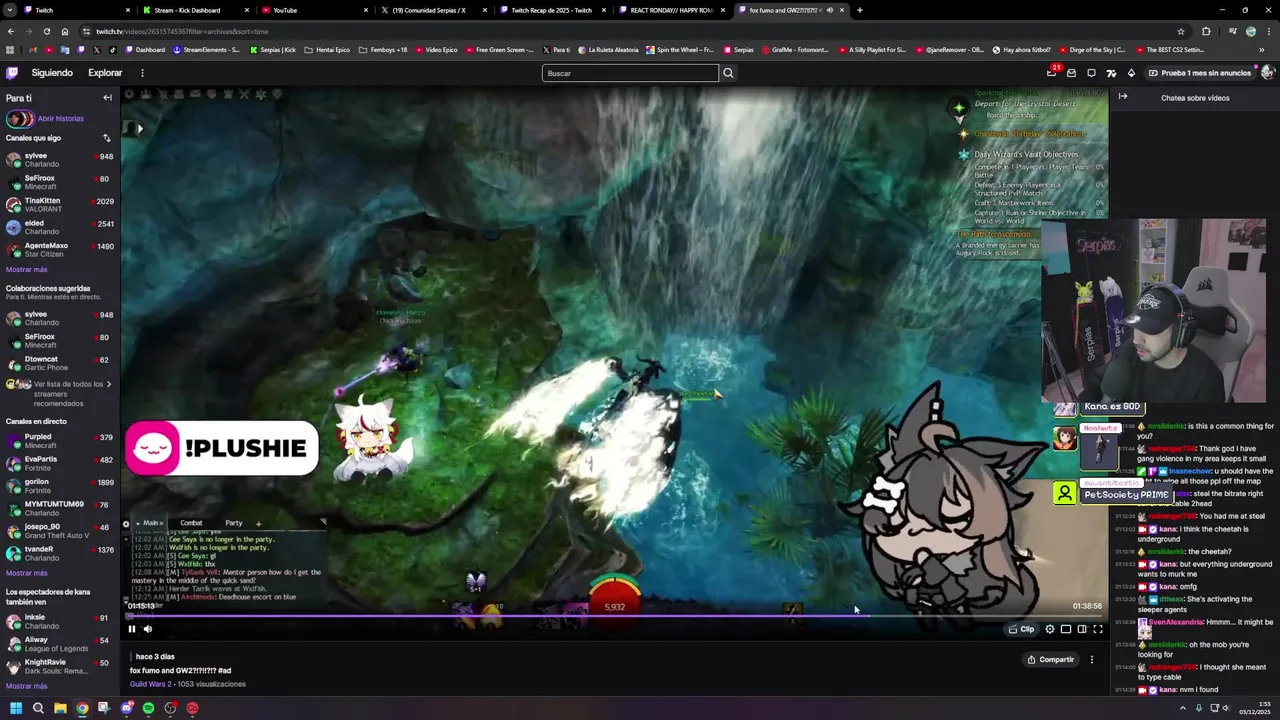Open StreamElements bookmark
This screenshot has width=1280, height=720.
click(x=207, y=49)
